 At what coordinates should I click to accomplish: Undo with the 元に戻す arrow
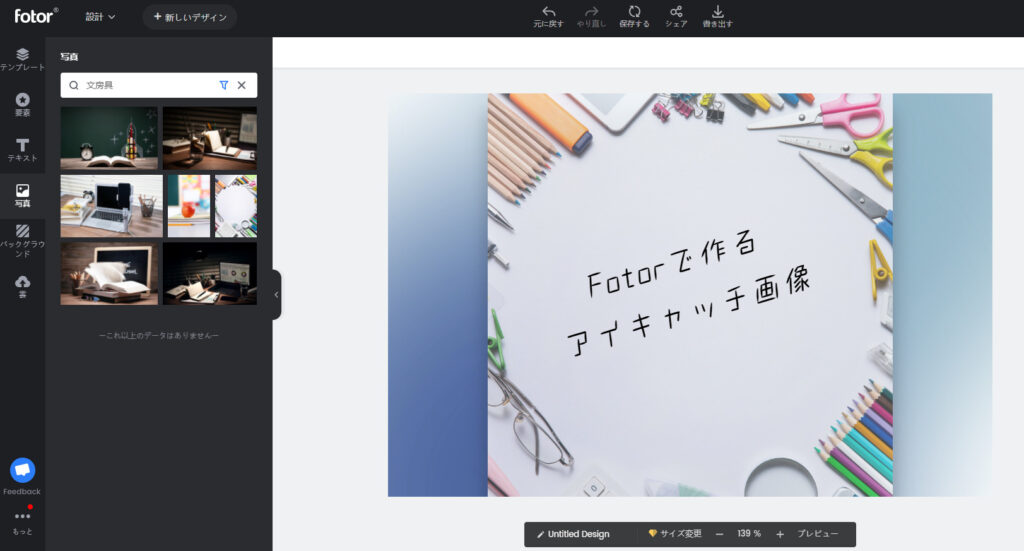coord(548,17)
